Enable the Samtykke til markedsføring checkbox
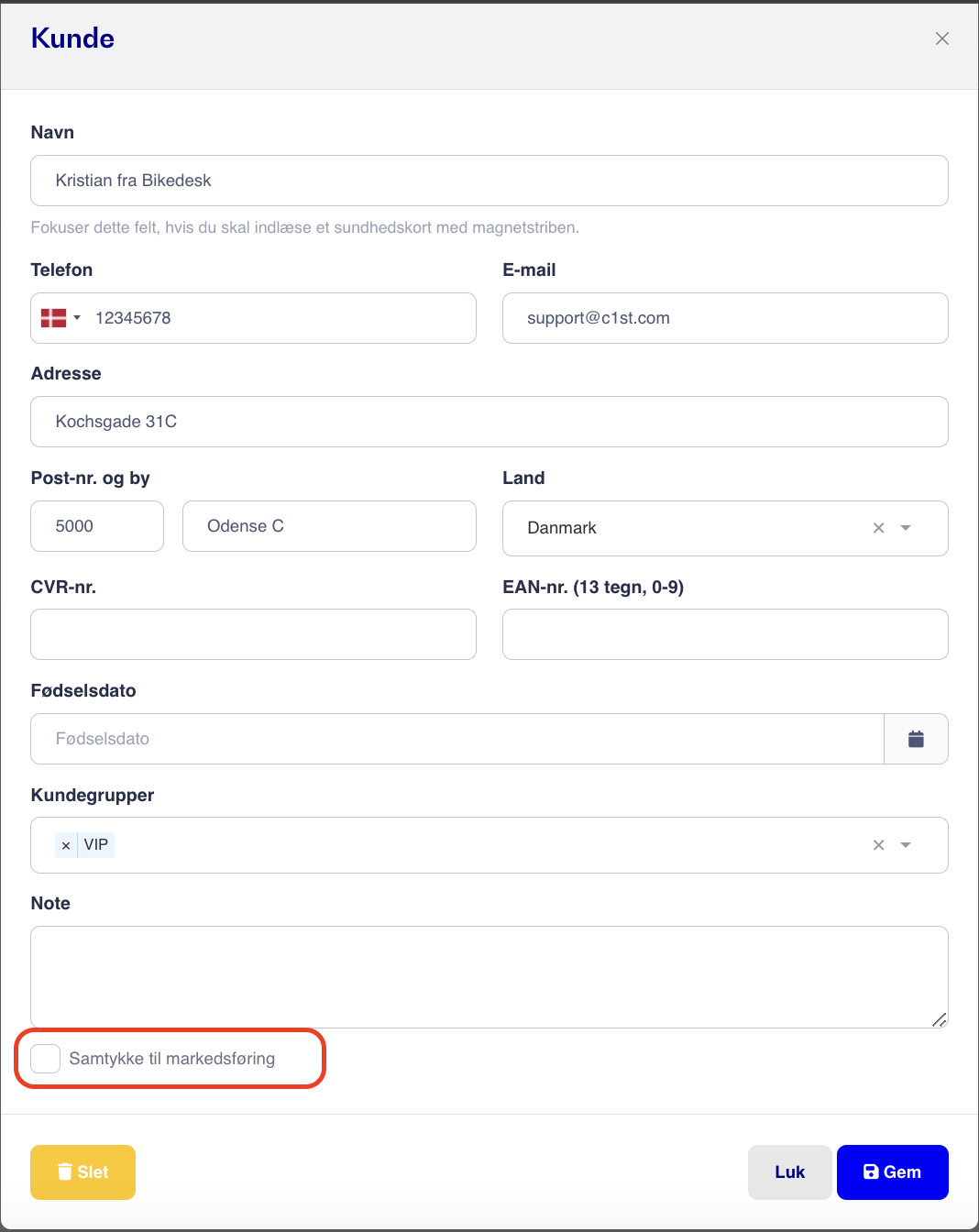Viewport: 979px width, 1232px height. point(46,1059)
